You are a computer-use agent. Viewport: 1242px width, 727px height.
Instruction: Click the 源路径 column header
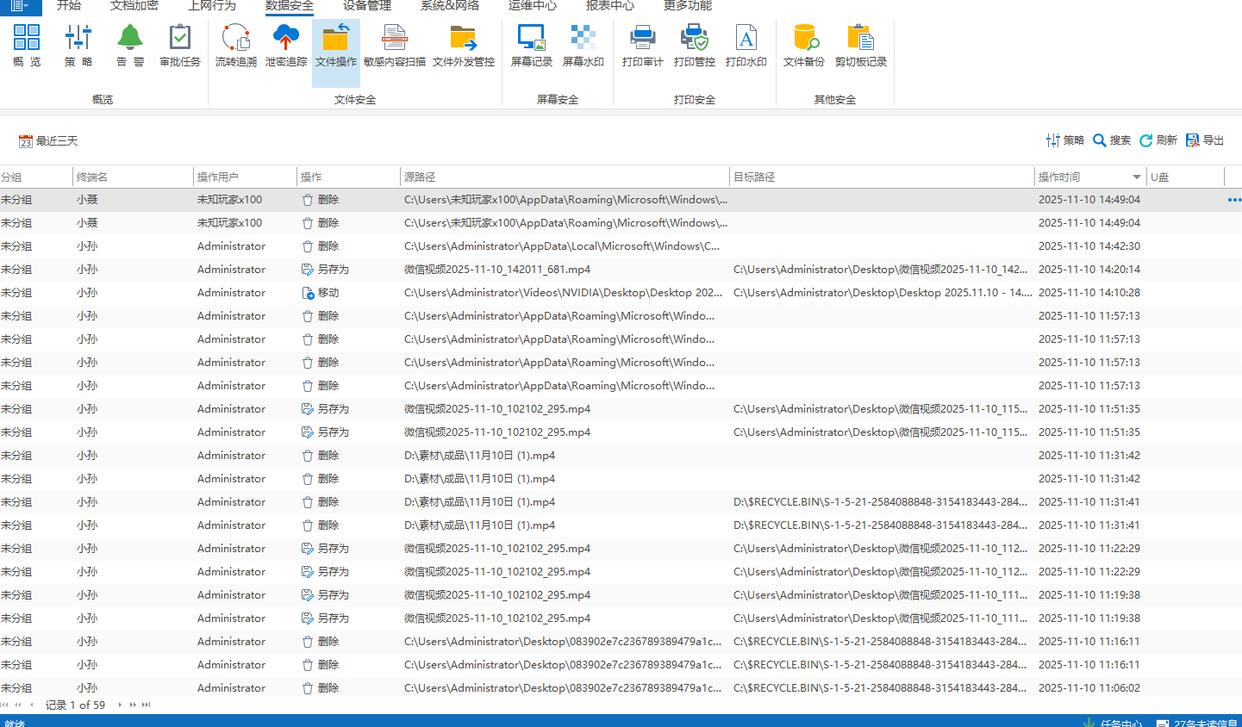pos(420,177)
